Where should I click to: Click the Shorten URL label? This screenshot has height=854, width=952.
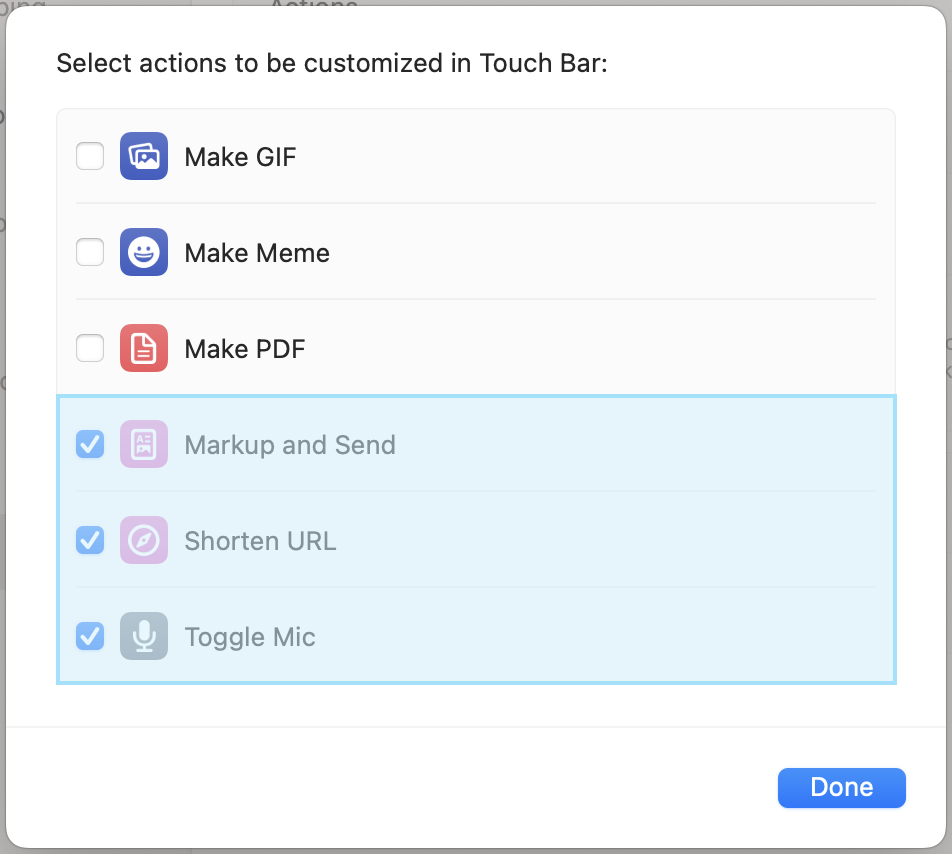(260, 541)
